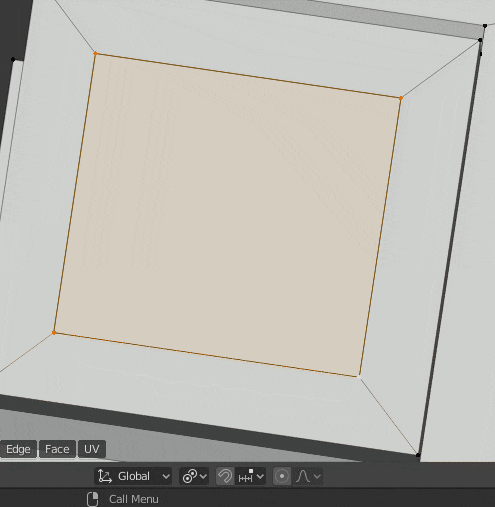Viewport: 495px width, 507px height.
Task: Open the Edge menu
Action: click(x=18, y=449)
